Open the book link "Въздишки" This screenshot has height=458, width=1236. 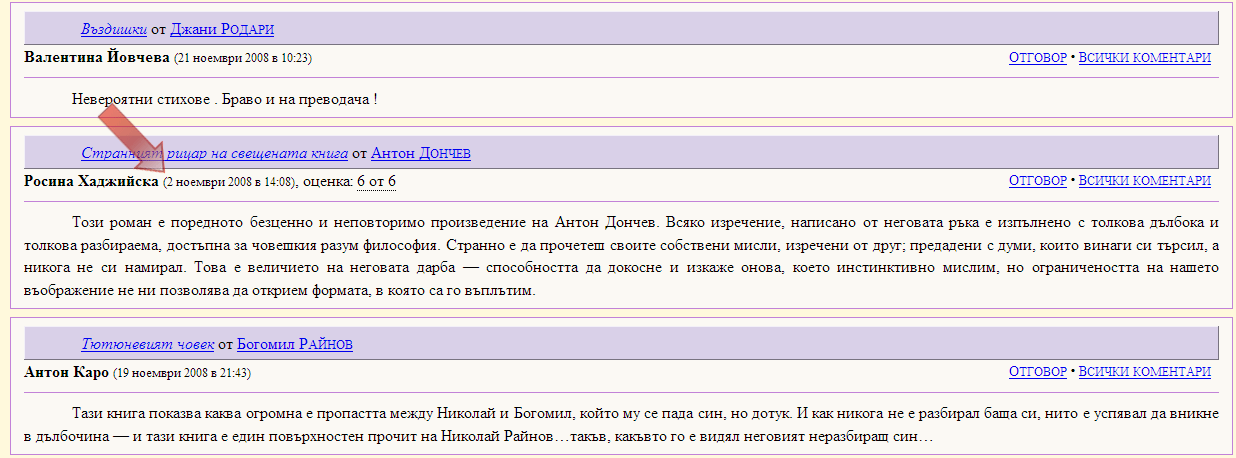click(x=114, y=30)
